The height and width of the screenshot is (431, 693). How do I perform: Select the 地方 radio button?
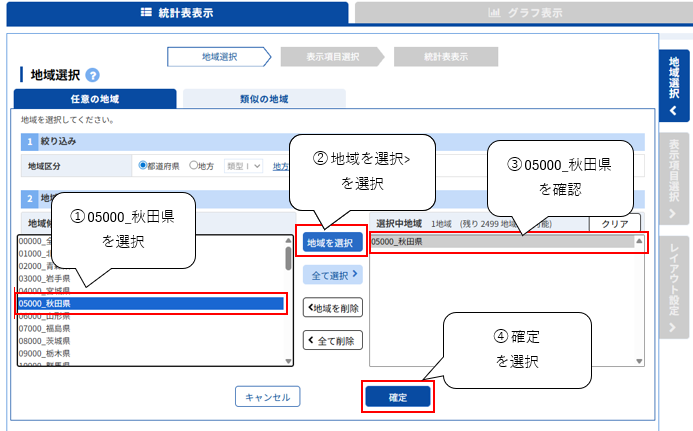pos(193,165)
